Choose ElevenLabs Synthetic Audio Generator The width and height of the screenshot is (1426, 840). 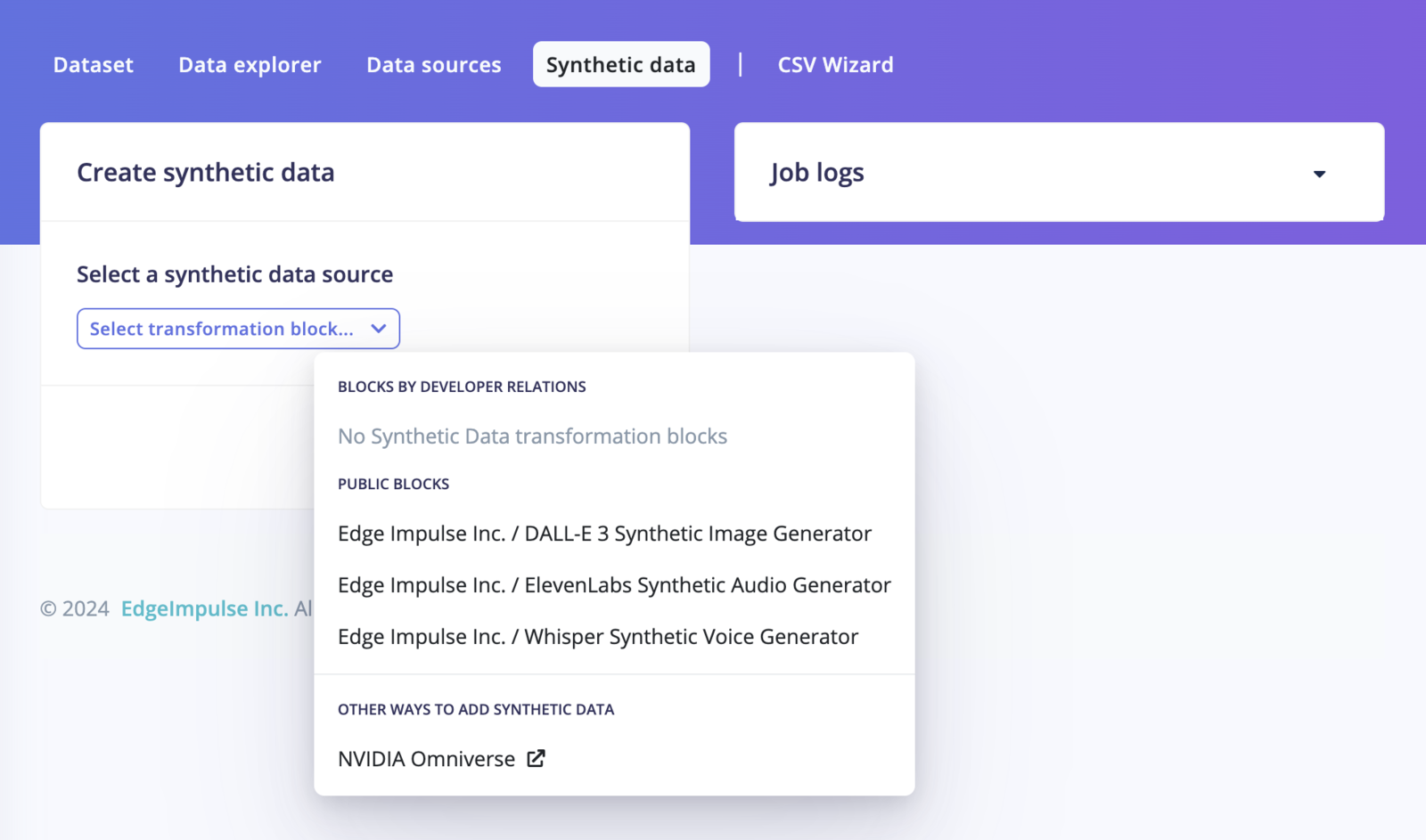pyautogui.click(x=614, y=585)
